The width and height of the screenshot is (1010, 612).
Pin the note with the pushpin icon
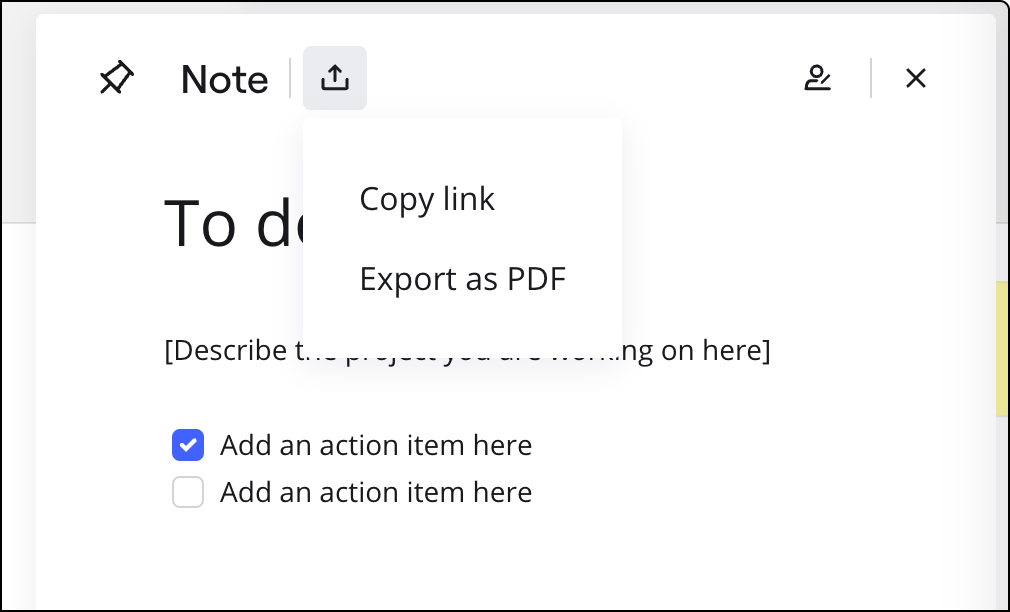coord(116,78)
